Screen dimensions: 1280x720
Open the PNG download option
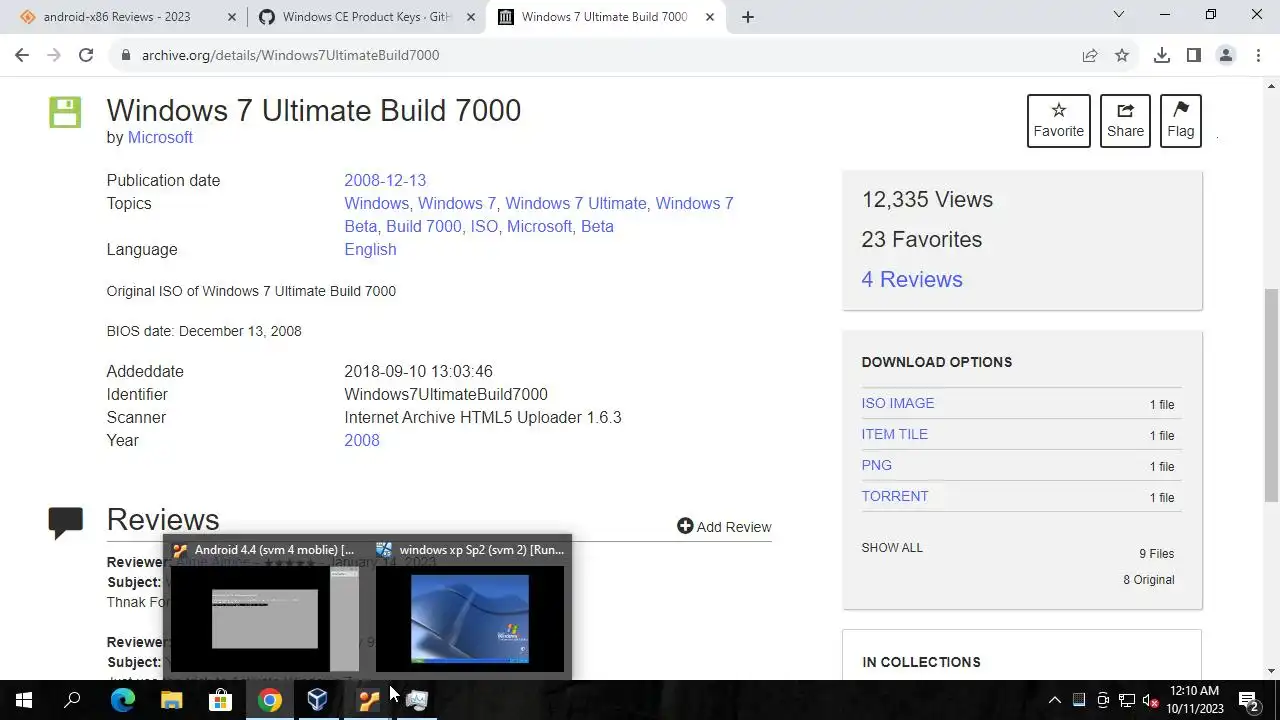pyautogui.click(x=876, y=465)
